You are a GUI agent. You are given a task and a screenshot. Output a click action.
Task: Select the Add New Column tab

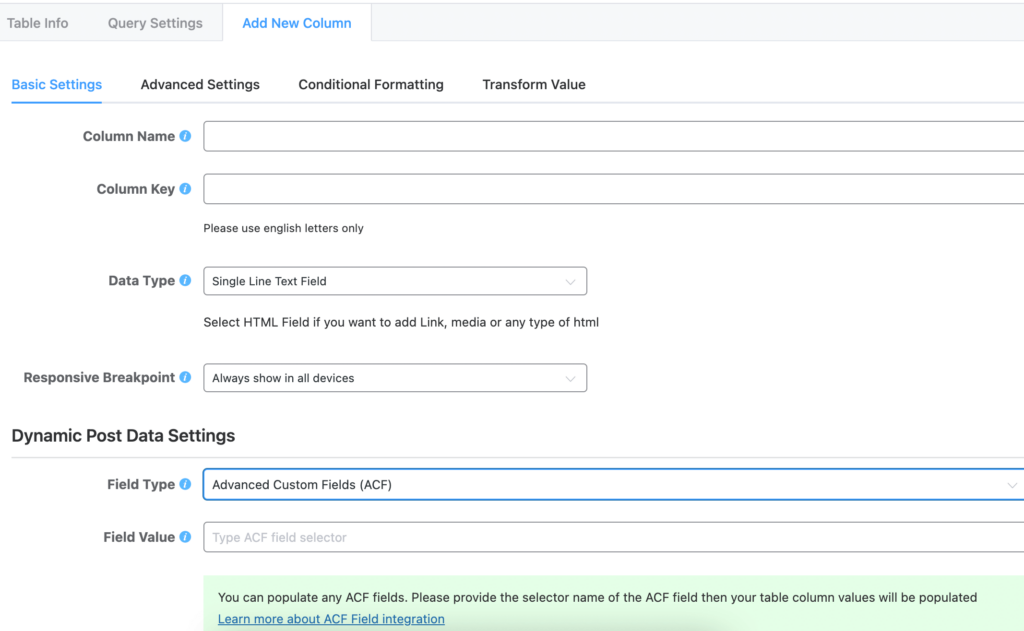coord(297,23)
